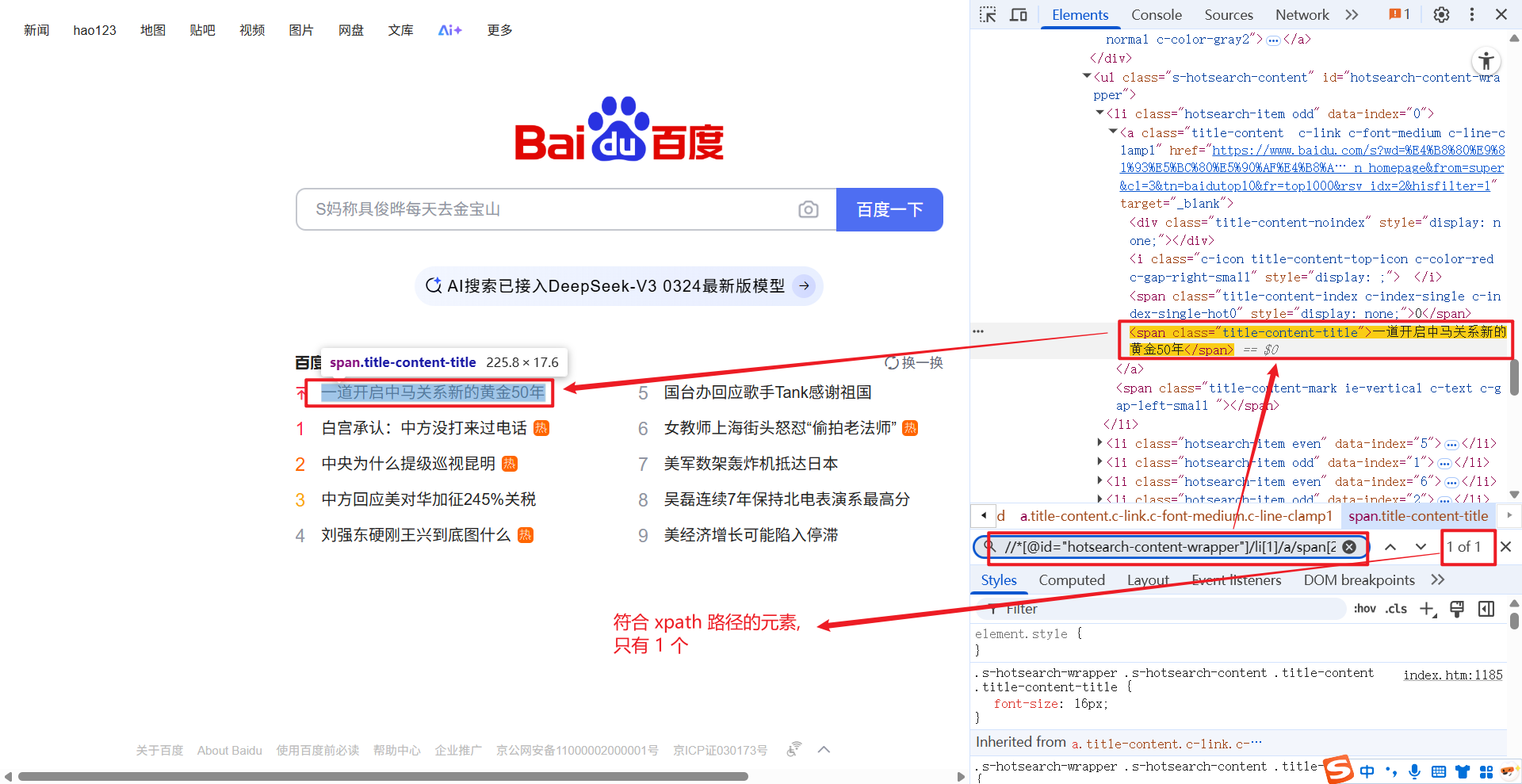Switch to the Network tab
This screenshot has height=784, width=1522.
(x=1302, y=14)
